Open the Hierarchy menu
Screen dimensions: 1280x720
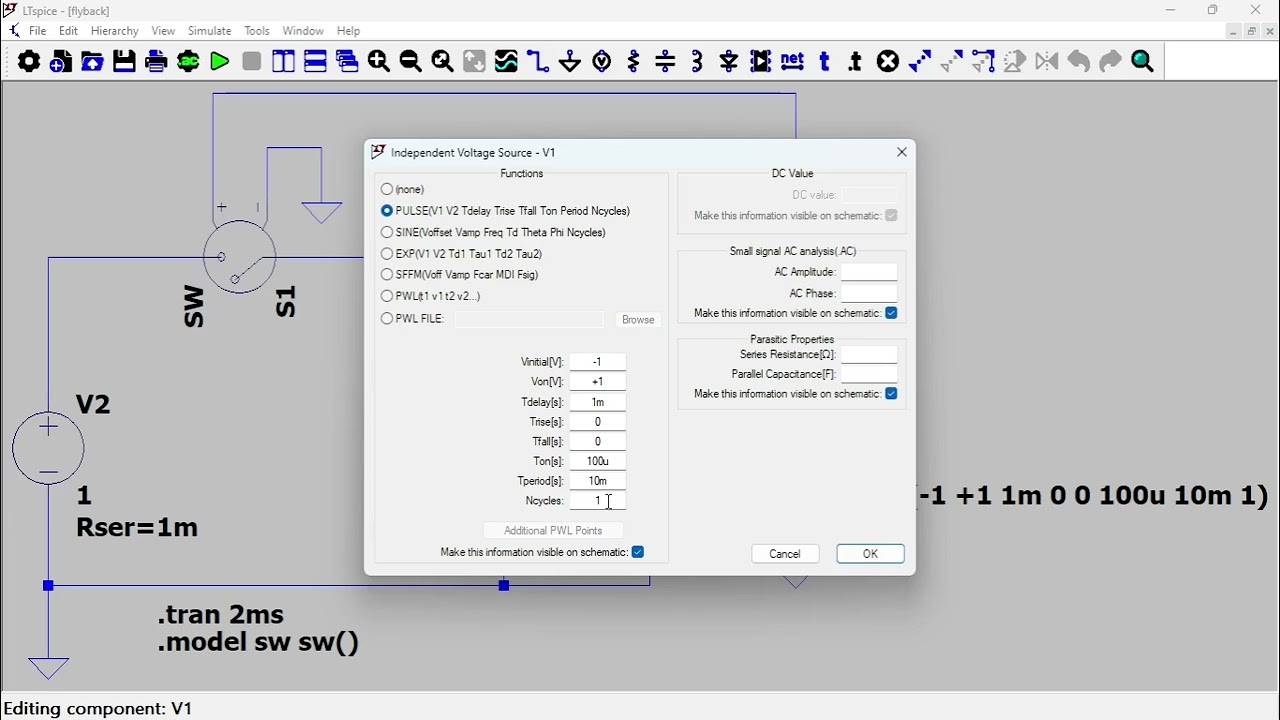[115, 31]
